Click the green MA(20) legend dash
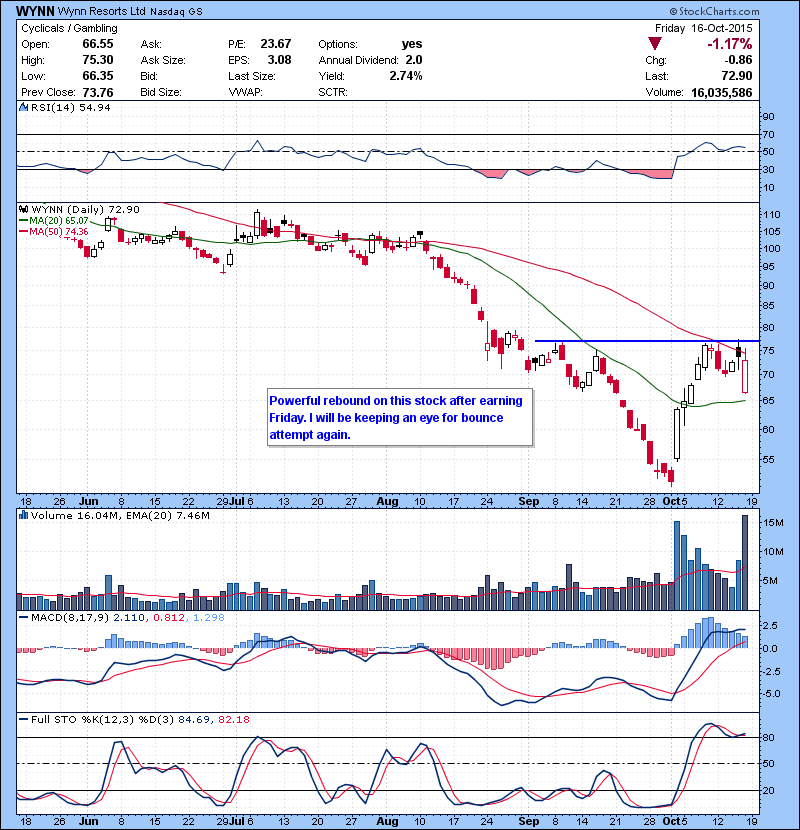 [x=23, y=220]
